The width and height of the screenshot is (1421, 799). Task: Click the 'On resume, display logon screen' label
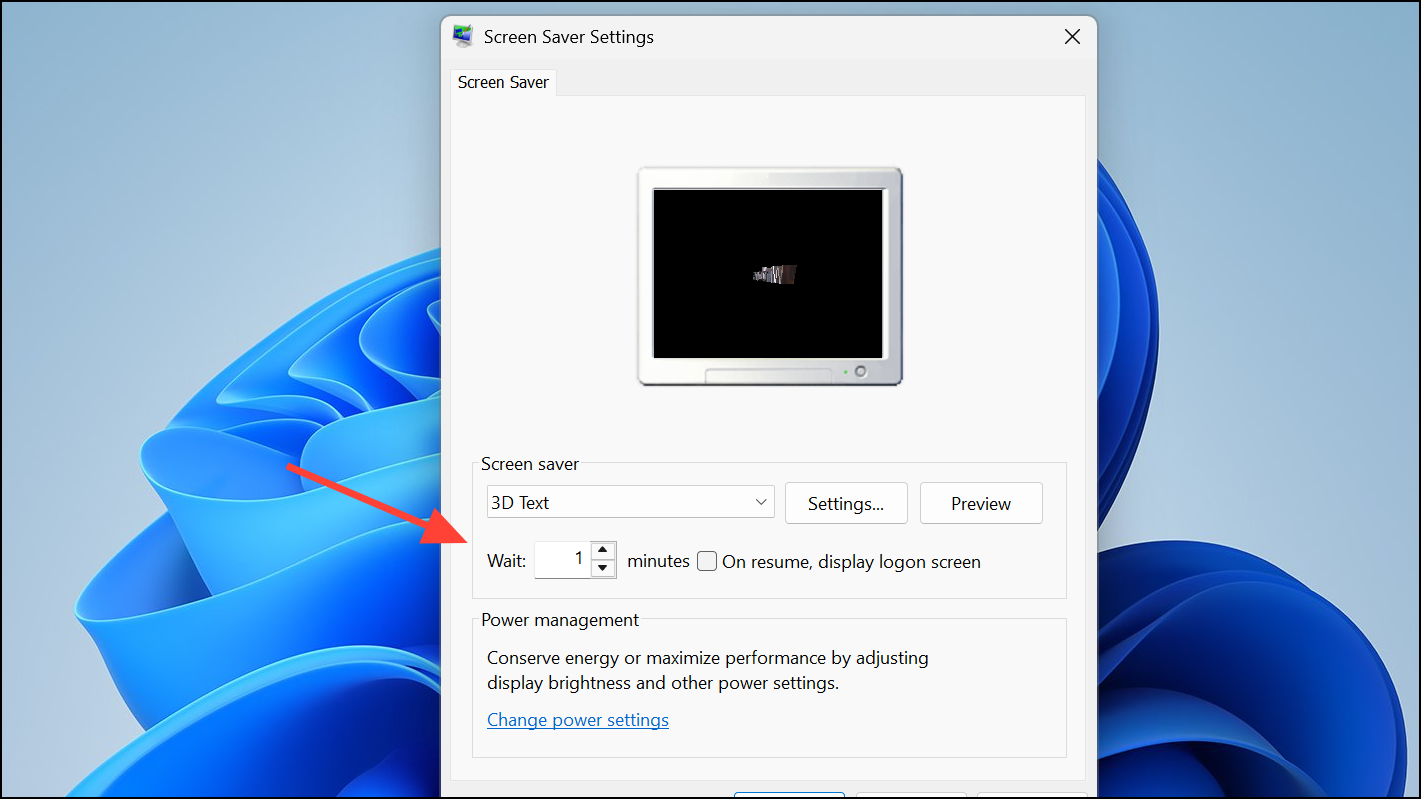point(851,562)
